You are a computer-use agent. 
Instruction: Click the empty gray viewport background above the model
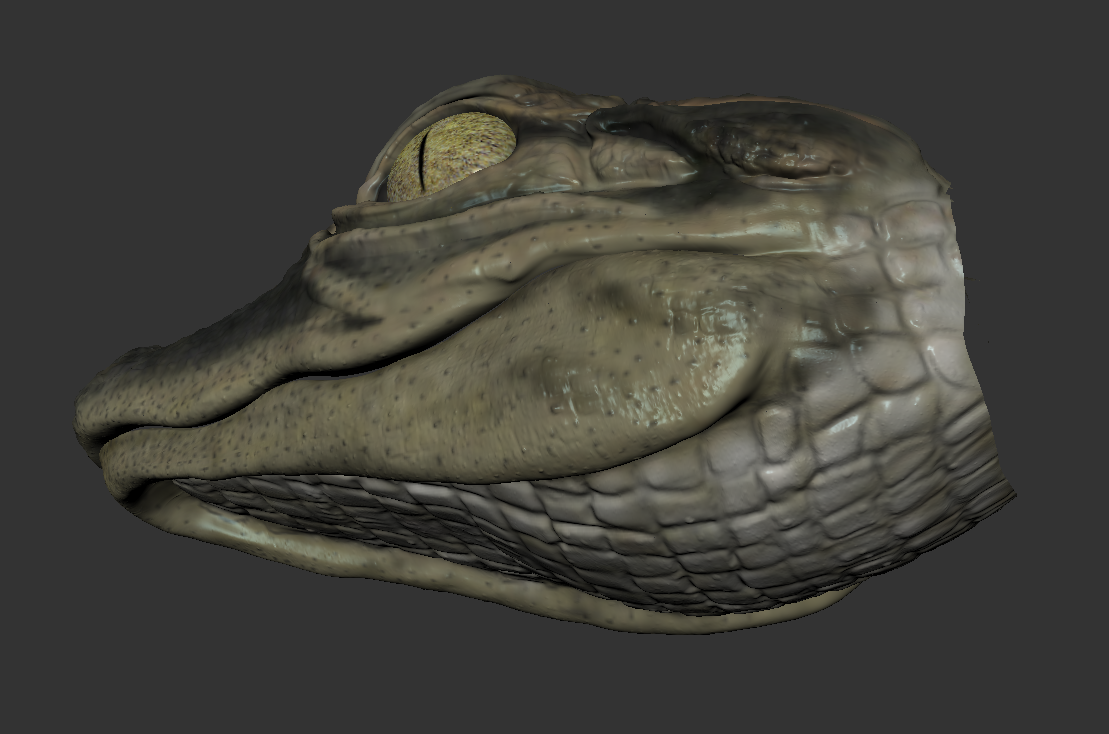[x=550, y=40]
